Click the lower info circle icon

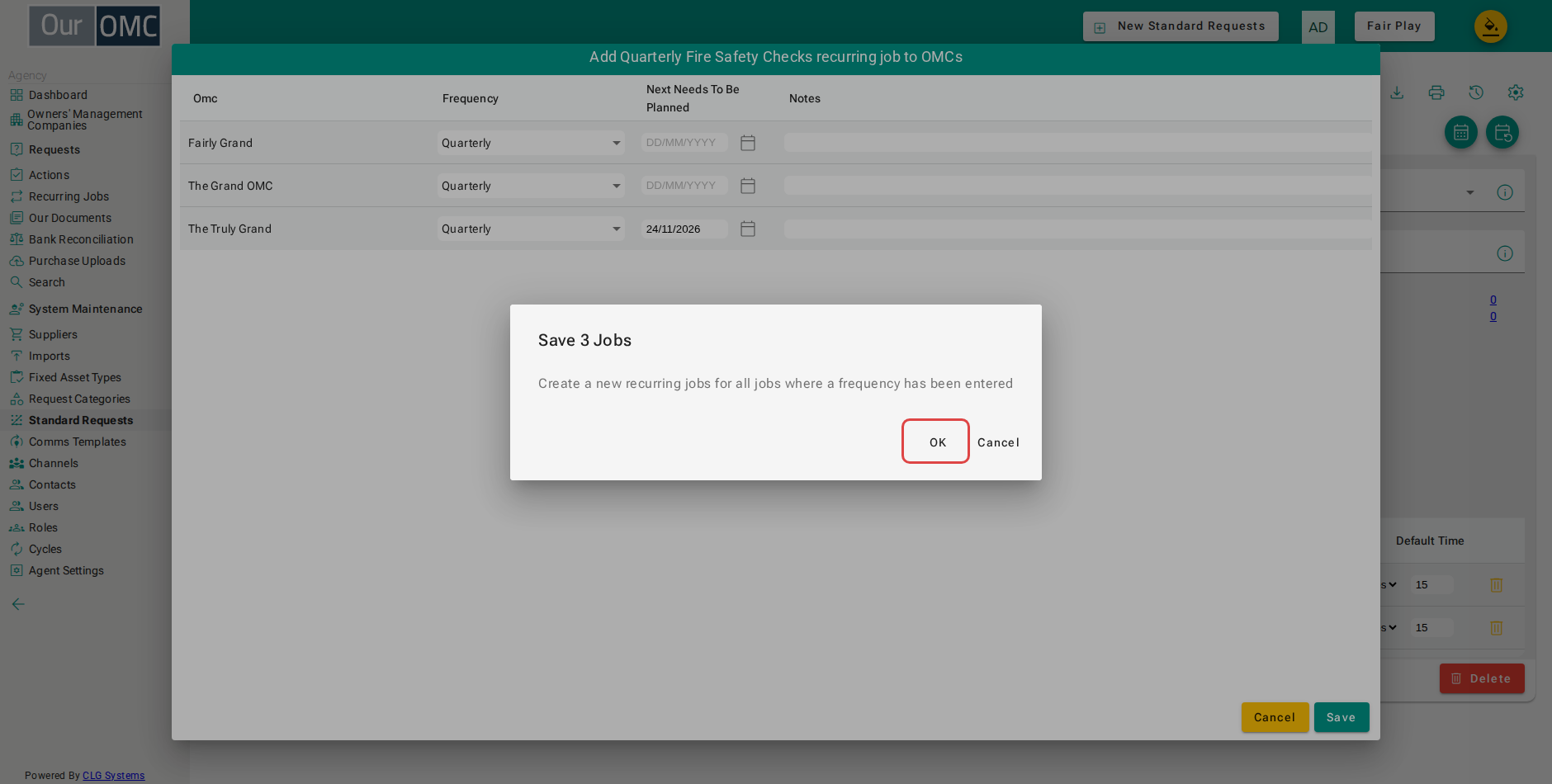(x=1505, y=253)
